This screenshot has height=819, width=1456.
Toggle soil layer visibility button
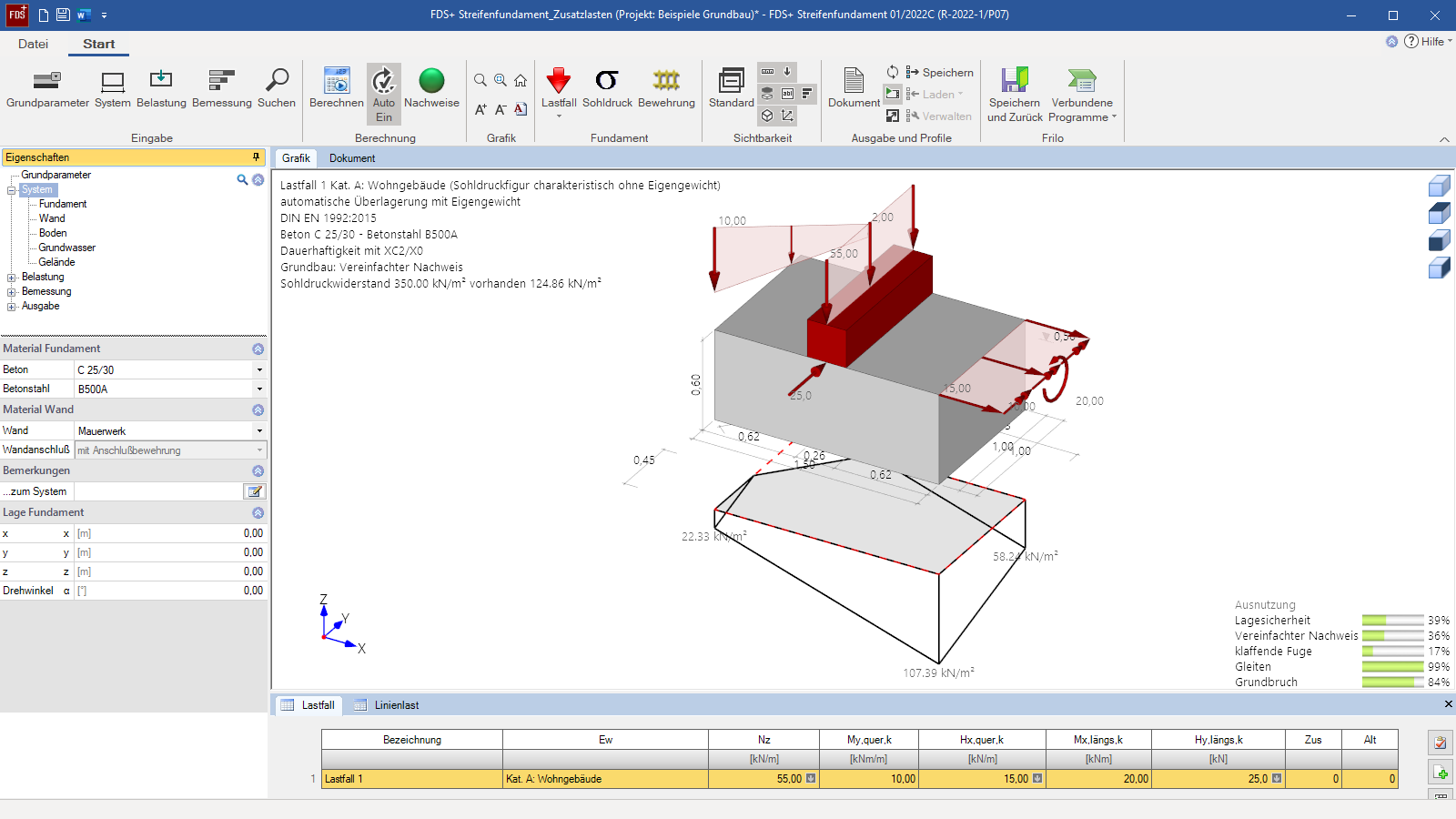pyautogui.click(x=767, y=94)
